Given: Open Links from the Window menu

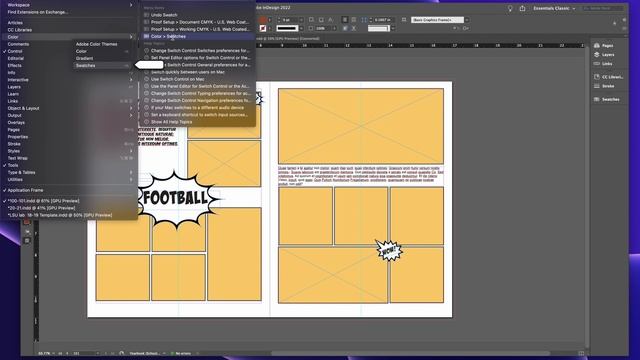Looking at the screenshot, I should [13, 101].
